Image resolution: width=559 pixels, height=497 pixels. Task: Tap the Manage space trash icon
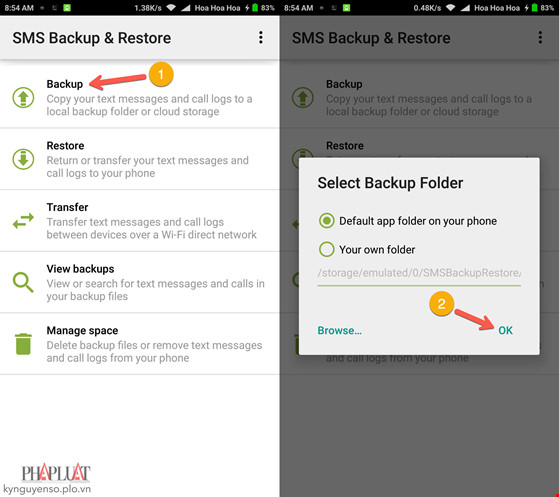click(24, 344)
